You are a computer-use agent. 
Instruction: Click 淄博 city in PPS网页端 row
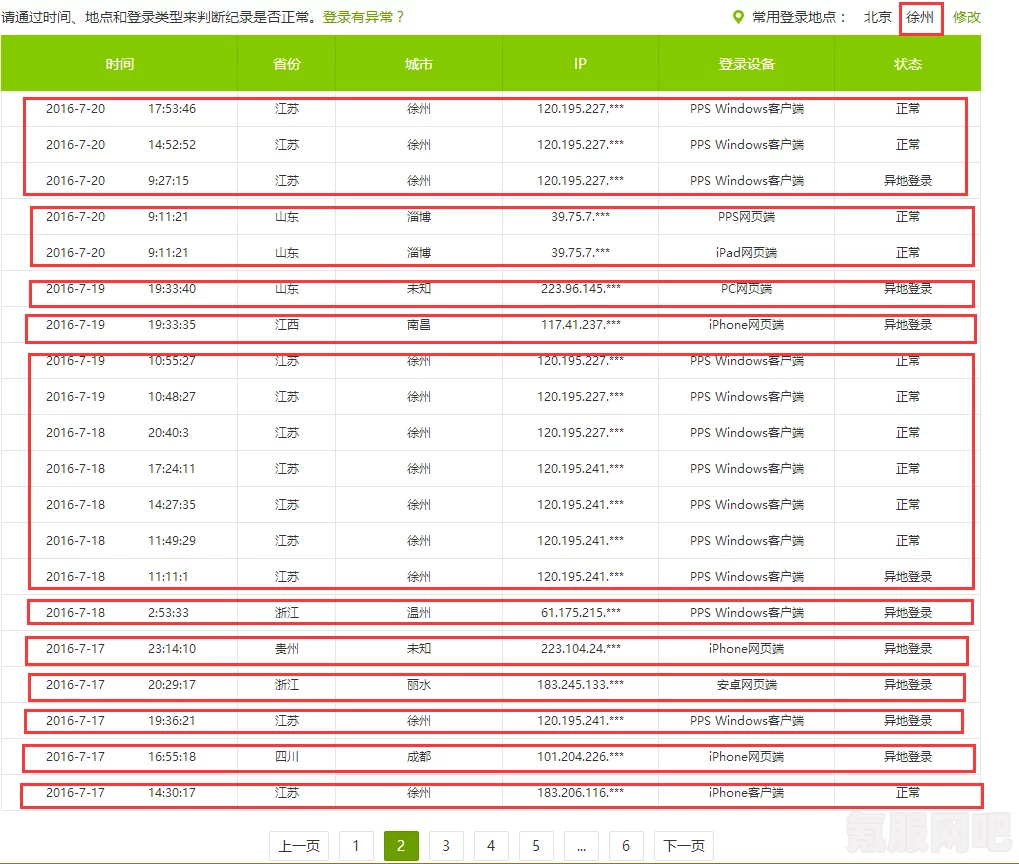point(419,216)
